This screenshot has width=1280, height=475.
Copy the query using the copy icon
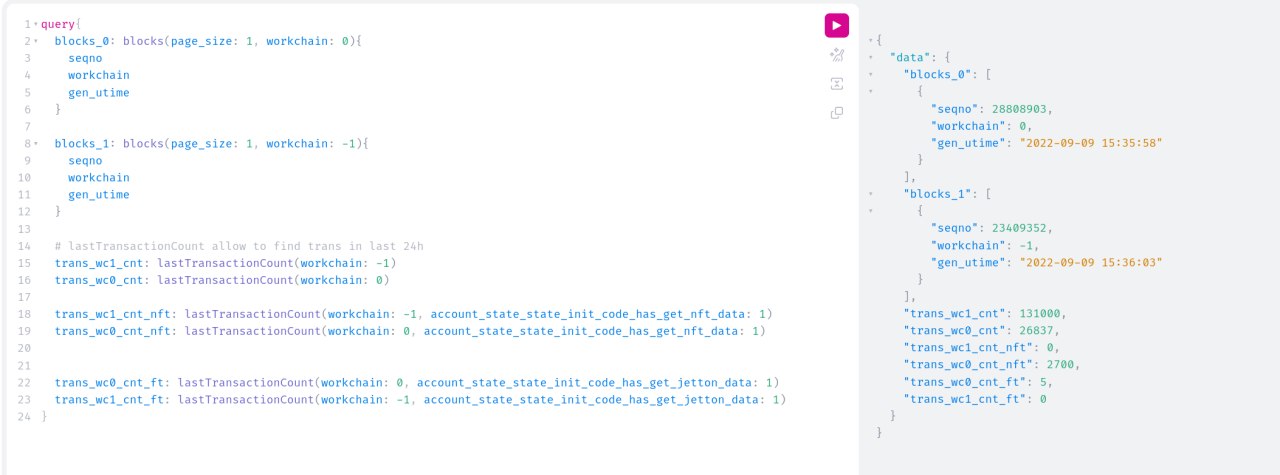pos(837,113)
